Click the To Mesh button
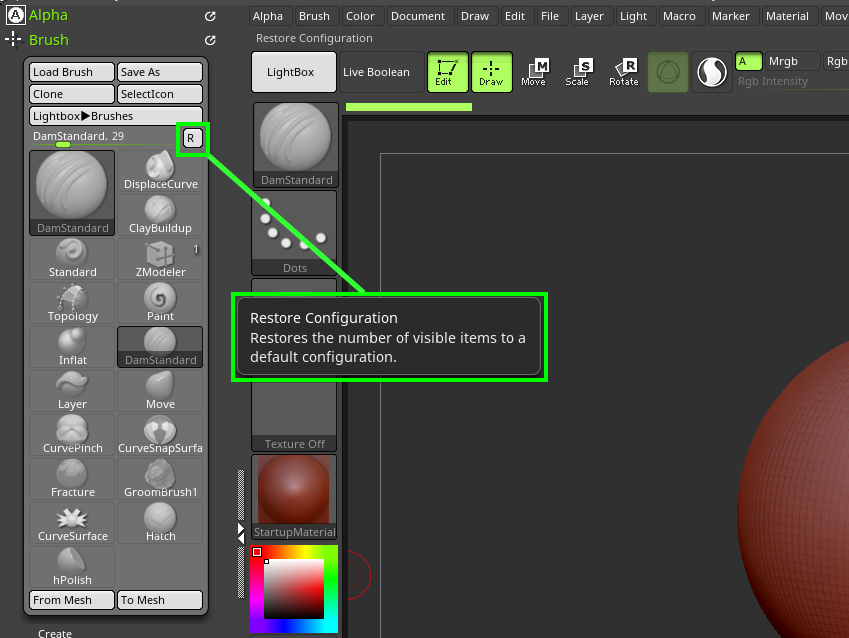The width and height of the screenshot is (849, 638). pyautogui.click(x=160, y=600)
